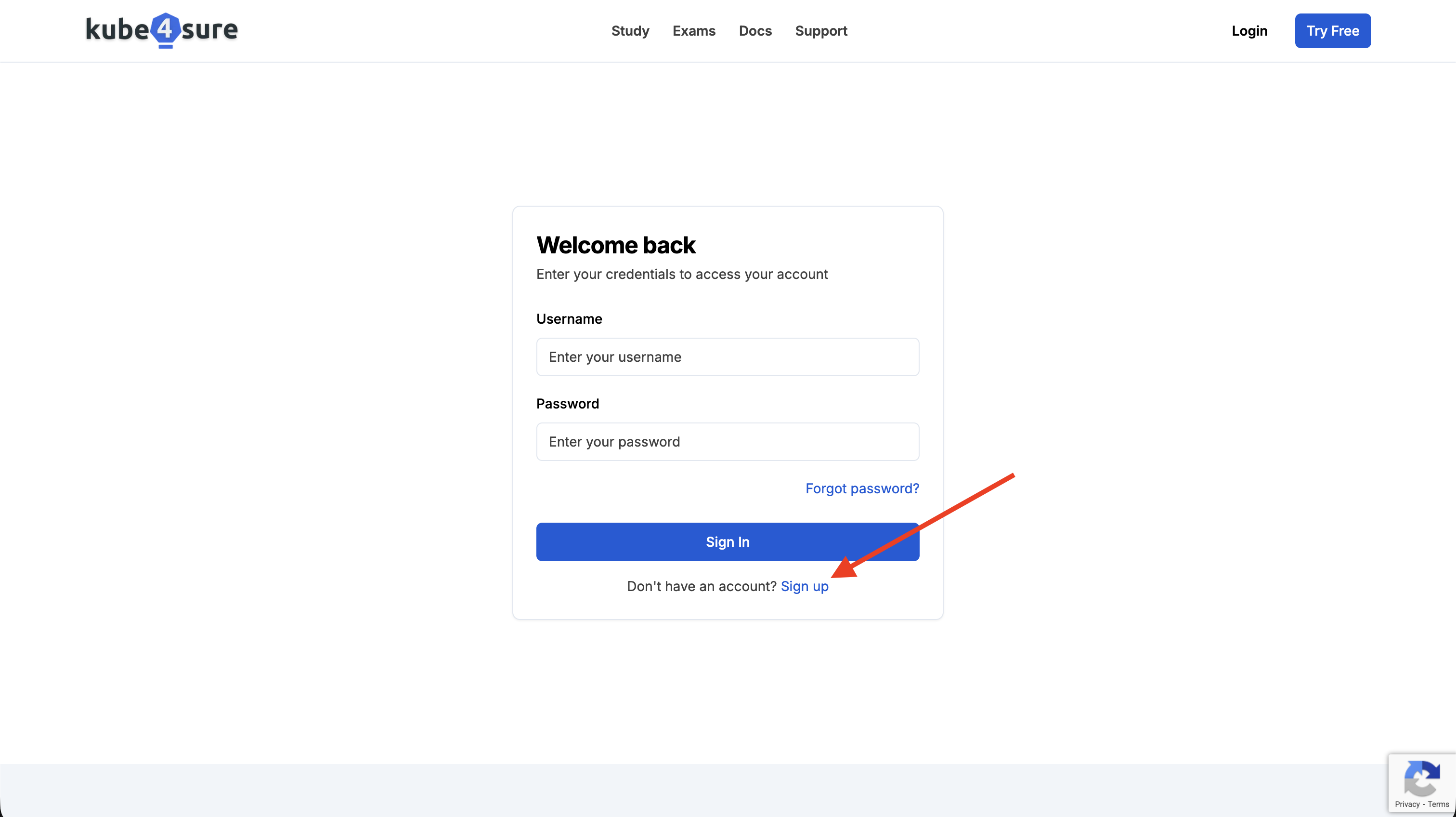Open the Exams menu item
Screen dimensions: 1456x817
(x=694, y=30)
